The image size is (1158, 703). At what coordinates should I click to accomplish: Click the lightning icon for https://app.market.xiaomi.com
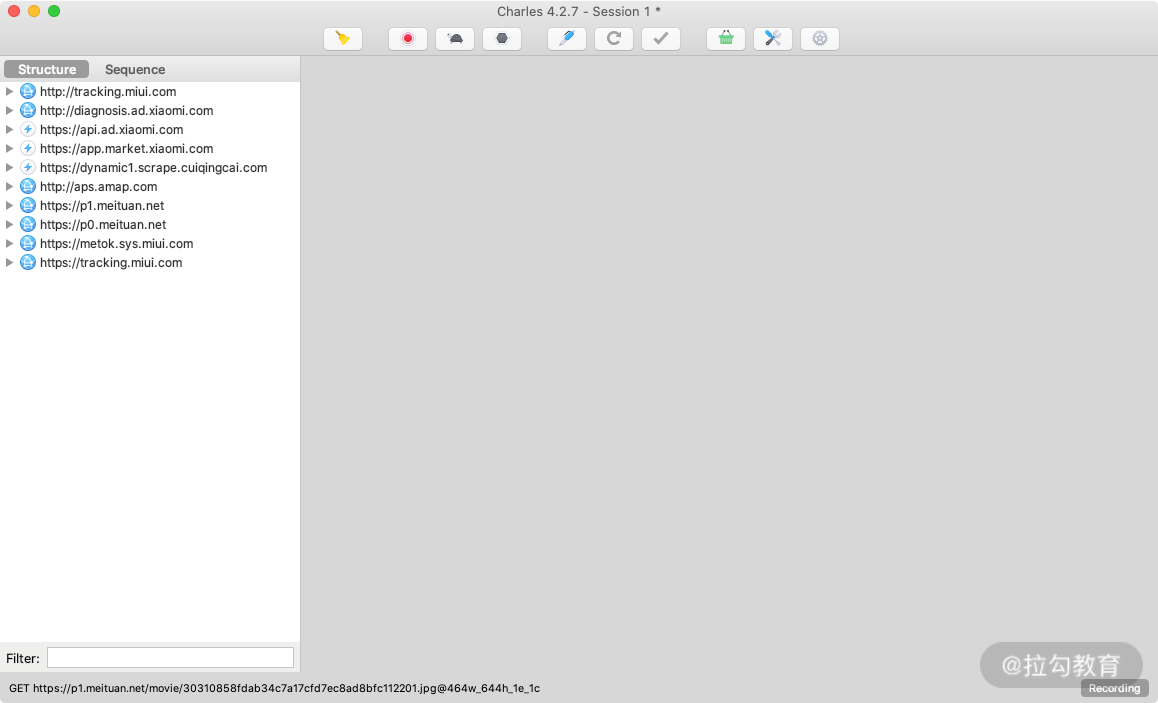click(28, 148)
